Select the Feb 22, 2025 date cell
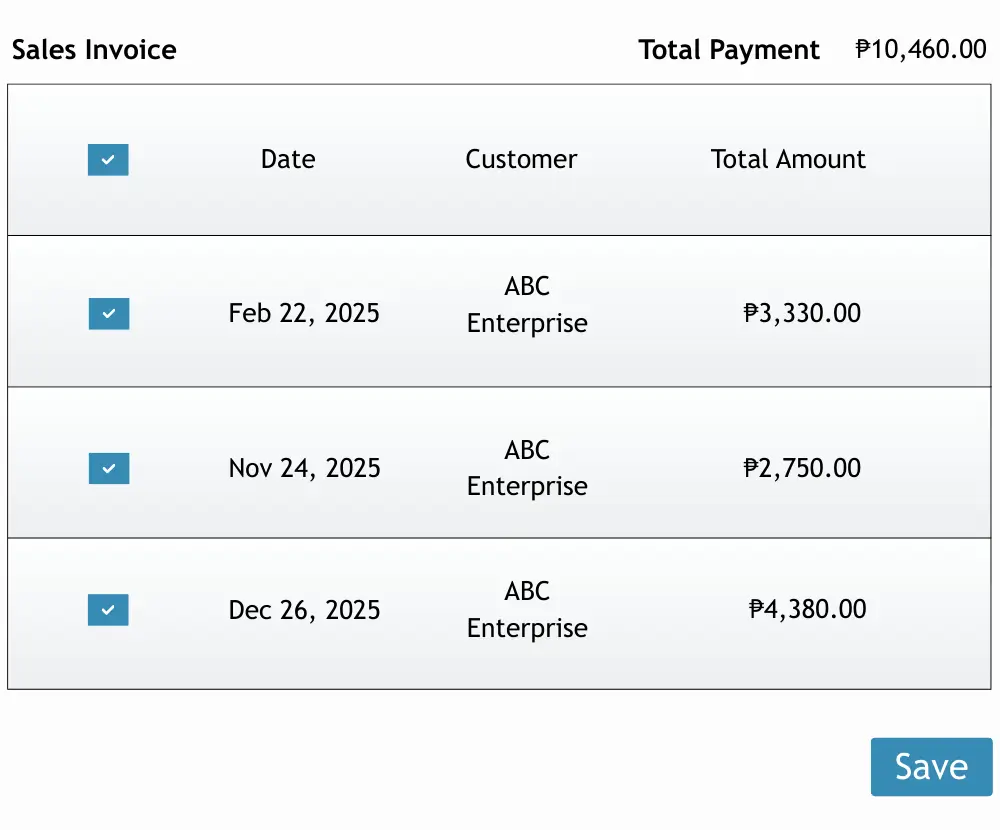Image resolution: width=1000 pixels, height=830 pixels. point(304,314)
